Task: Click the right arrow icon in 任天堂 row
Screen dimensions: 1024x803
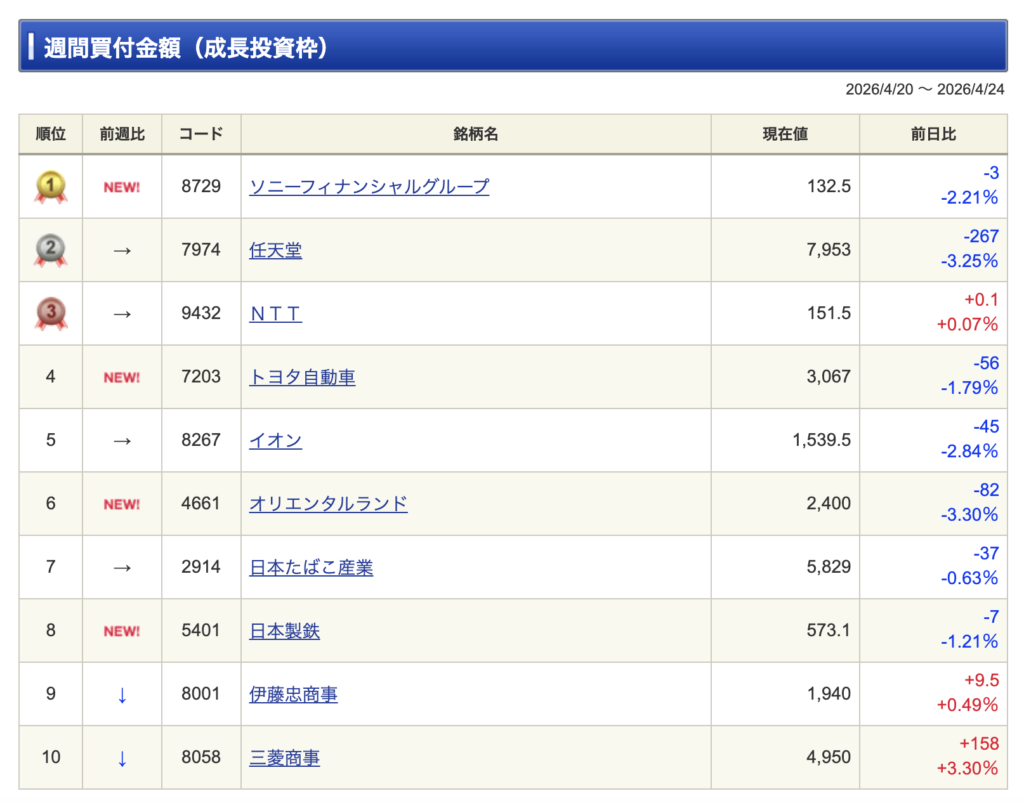Action: [x=122, y=250]
